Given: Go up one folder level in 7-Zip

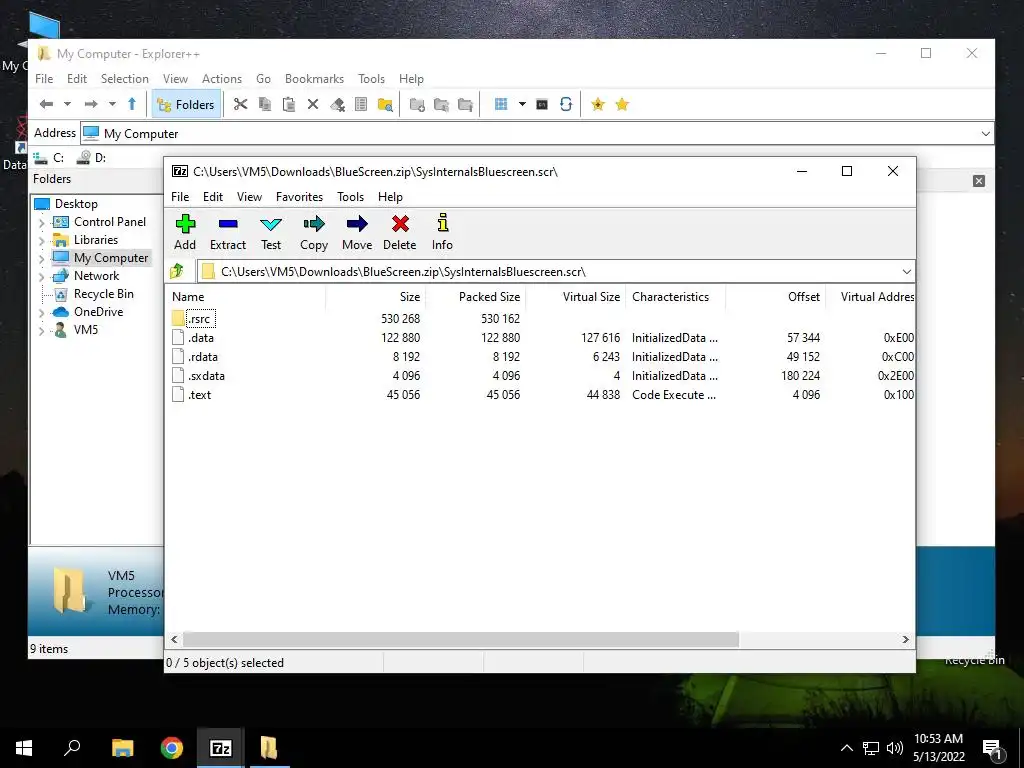Looking at the screenshot, I should [177, 271].
